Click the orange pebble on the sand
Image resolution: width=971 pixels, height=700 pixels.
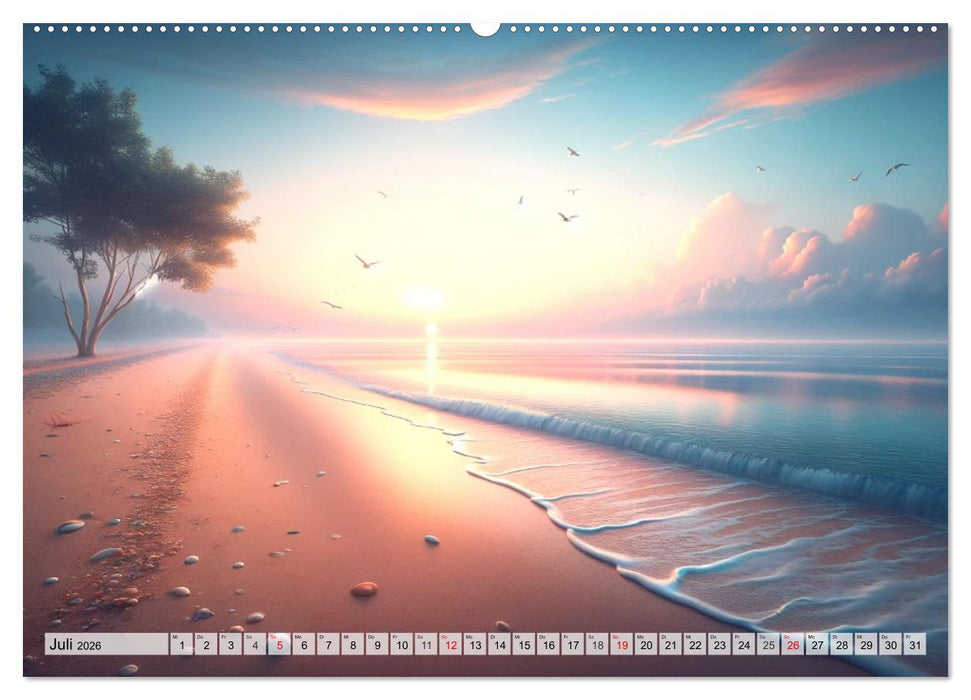(x=364, y=589)
